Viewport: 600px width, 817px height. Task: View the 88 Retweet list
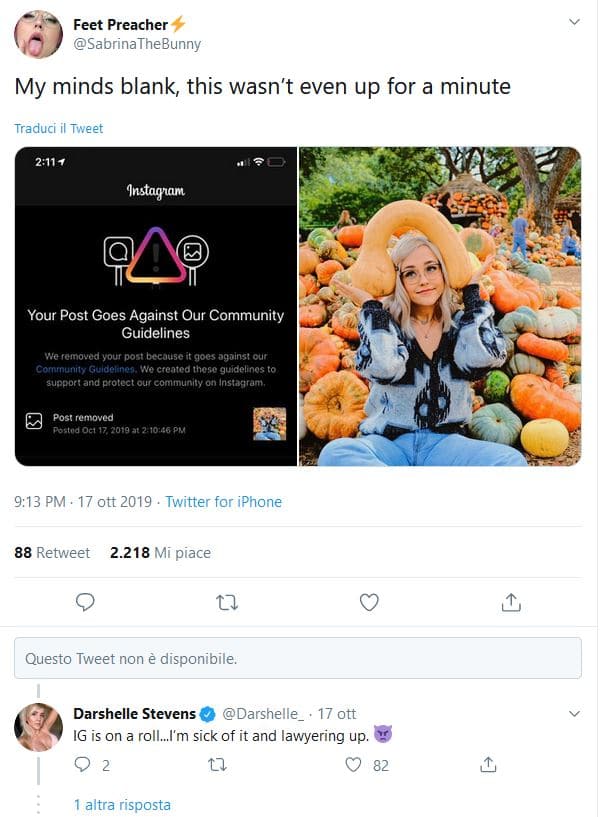(x=52, y=552)
